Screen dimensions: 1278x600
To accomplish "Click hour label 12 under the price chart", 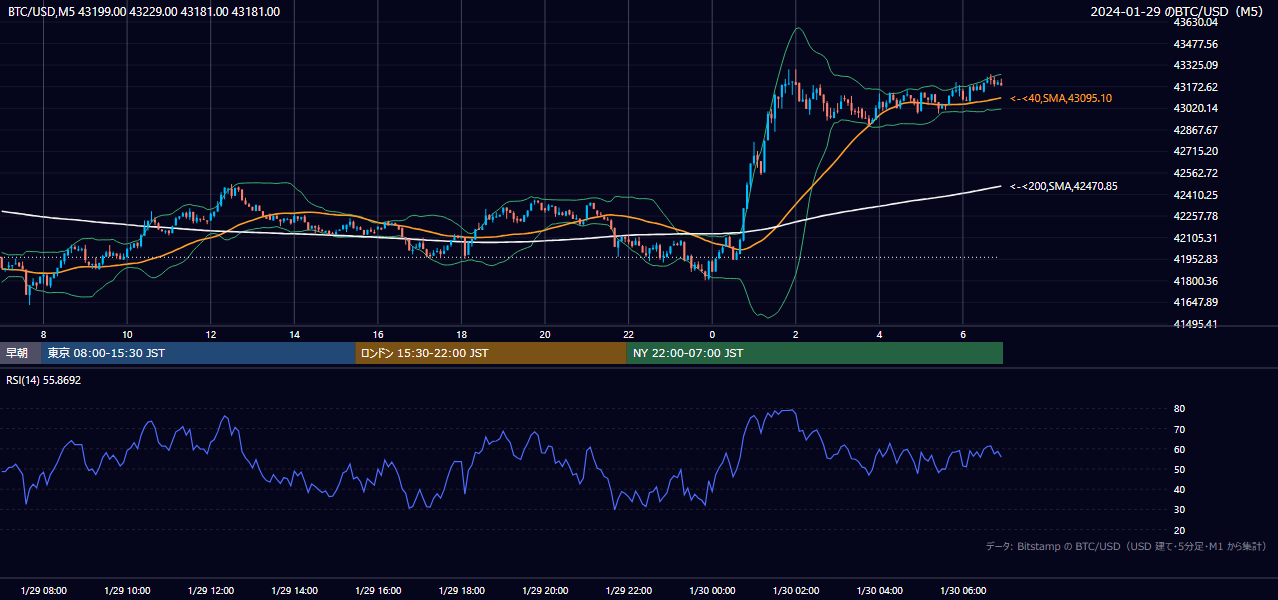I will pos(211,334).
